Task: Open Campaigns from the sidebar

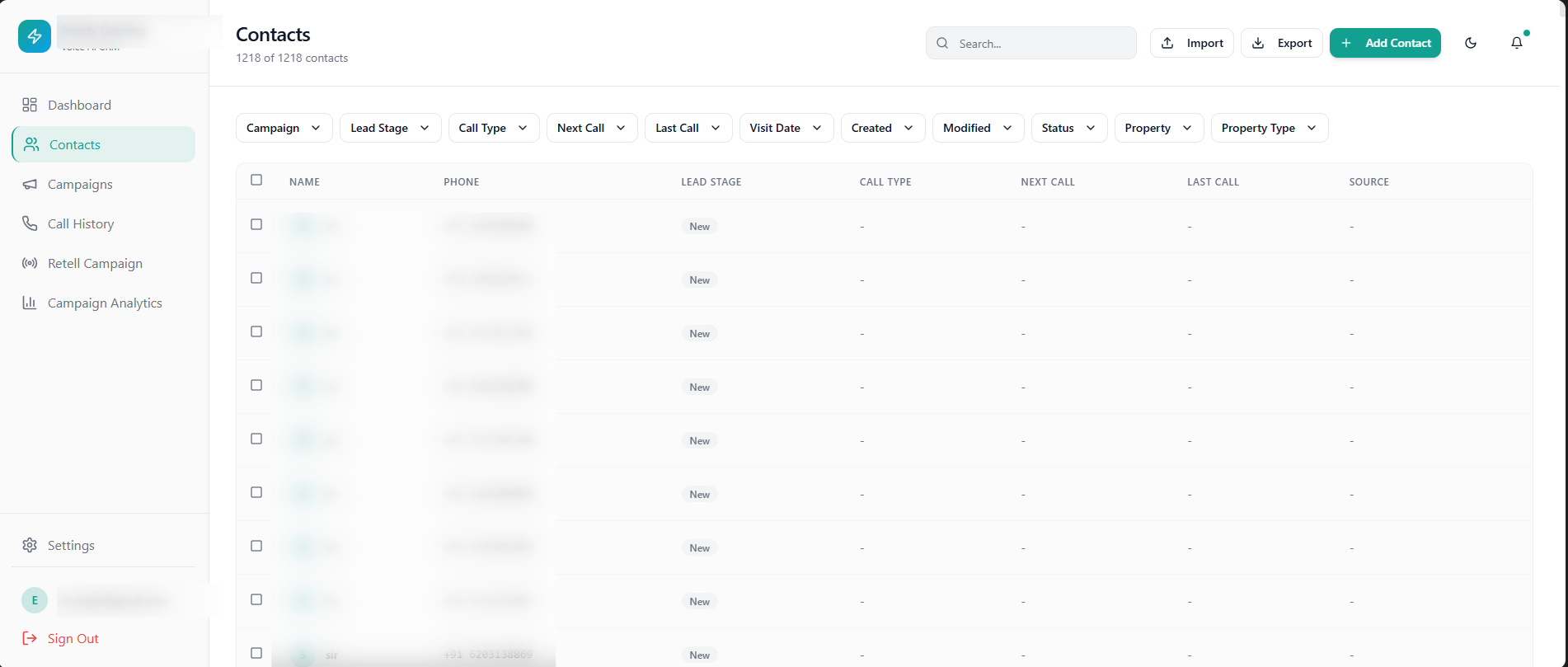Action: 103,184
